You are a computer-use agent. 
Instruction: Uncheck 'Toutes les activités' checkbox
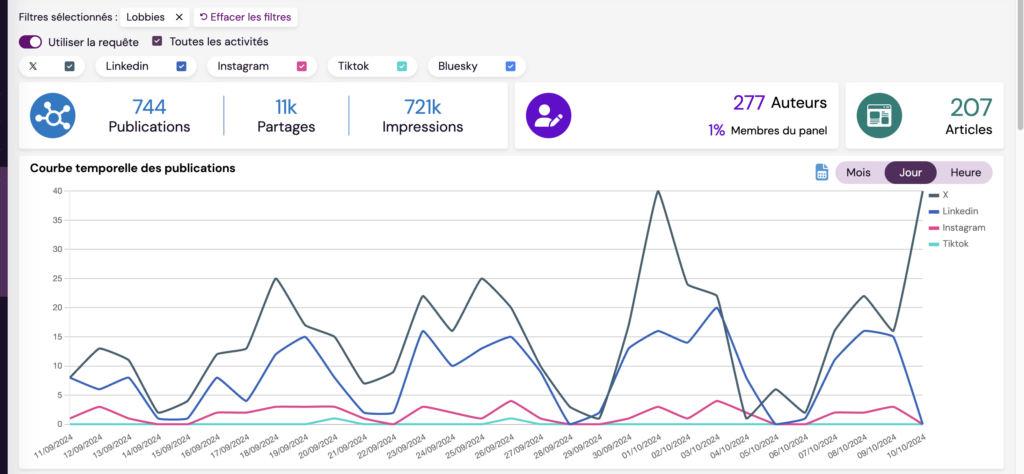click(157, 42)
